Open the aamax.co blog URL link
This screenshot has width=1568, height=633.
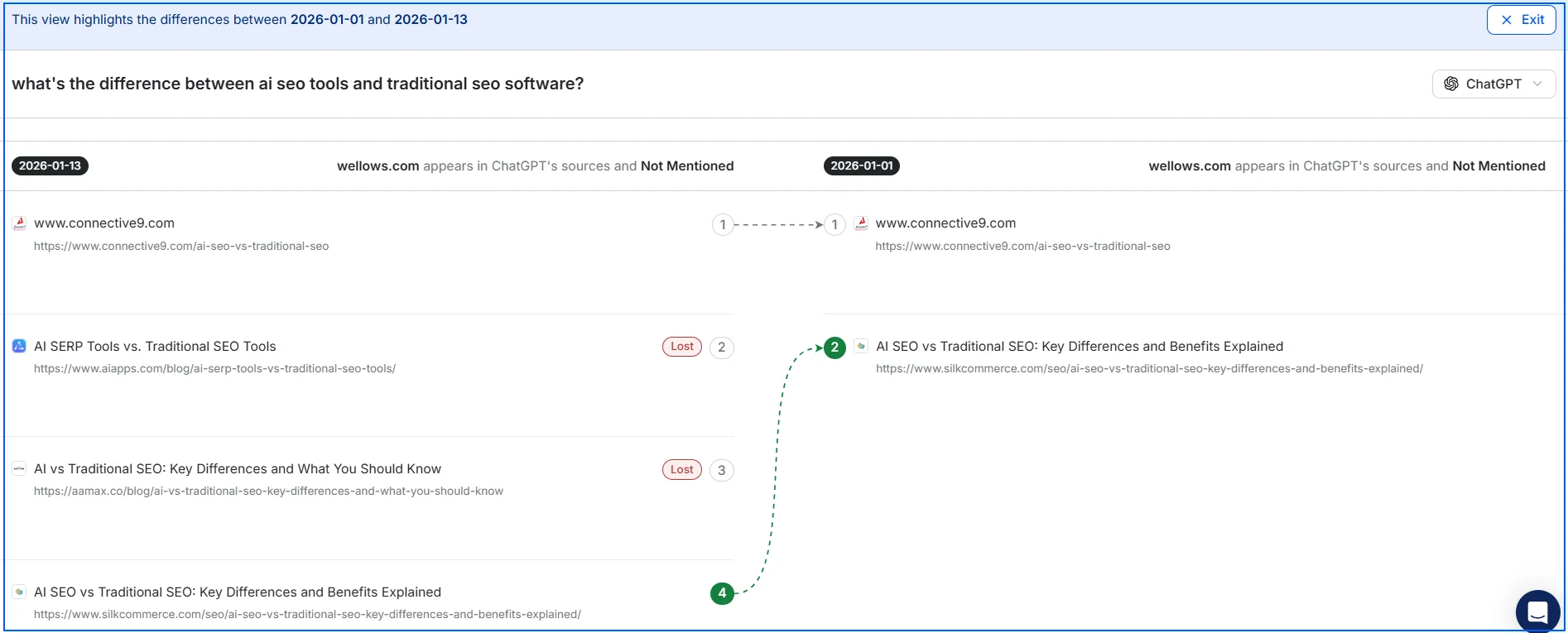pyautogui.click(x=268, y=491)
